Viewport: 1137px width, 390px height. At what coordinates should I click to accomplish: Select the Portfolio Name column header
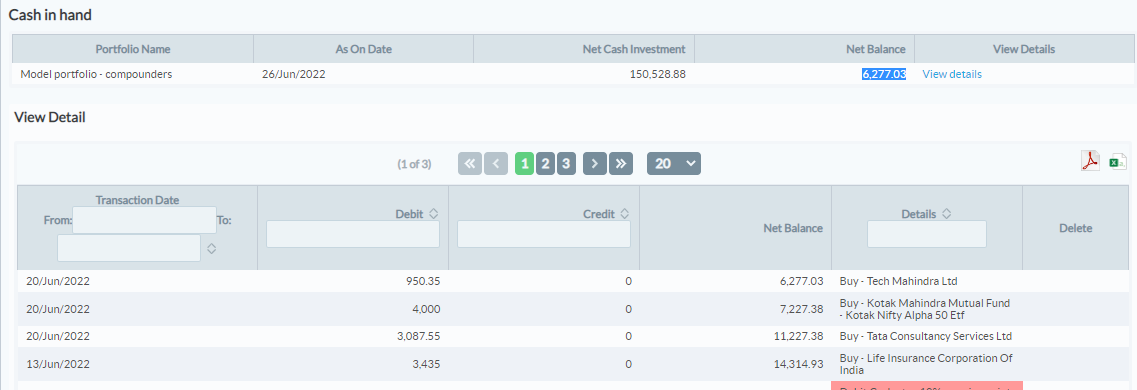coord(133,49)
